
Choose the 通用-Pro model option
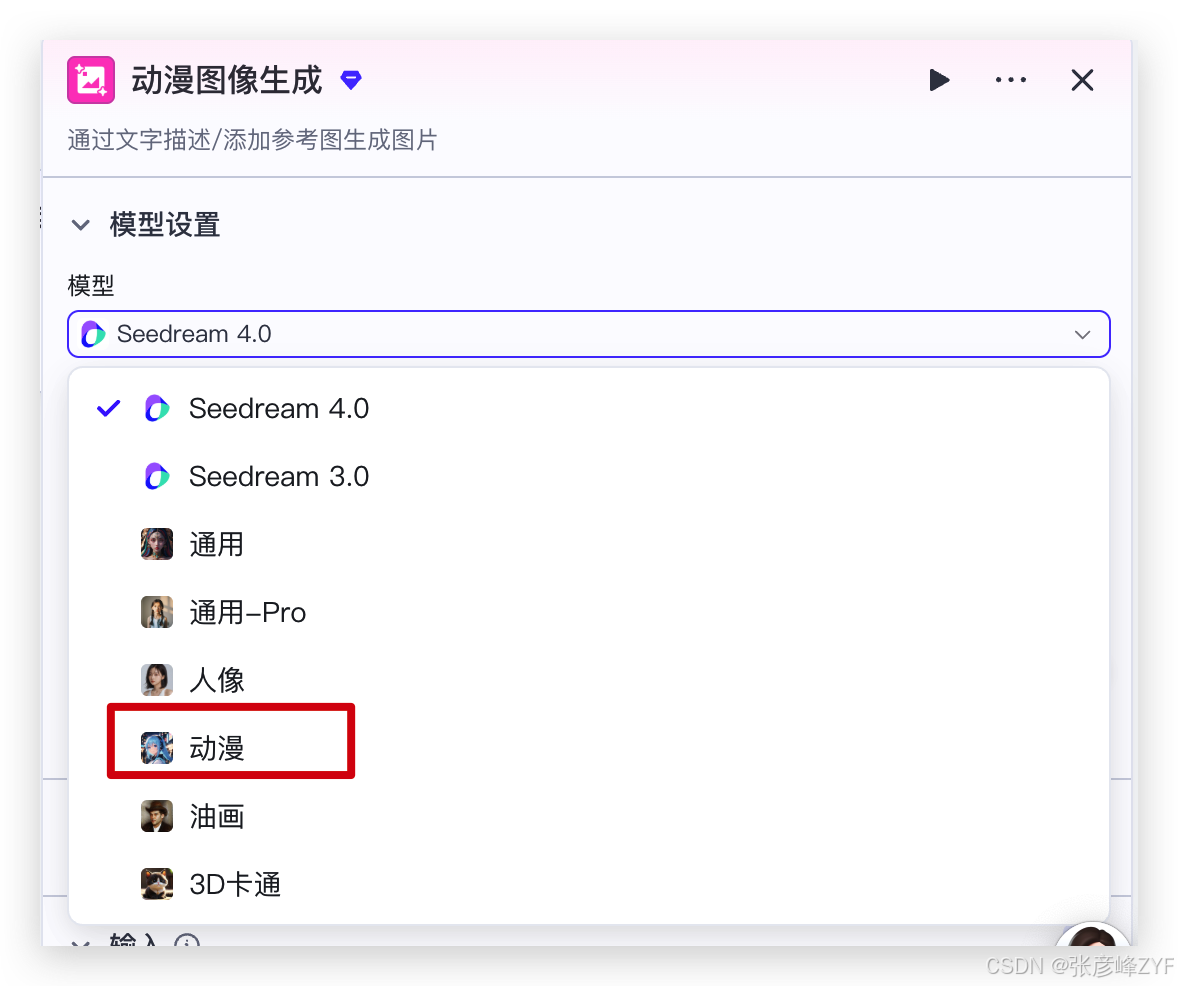click(x=588, y=612)
